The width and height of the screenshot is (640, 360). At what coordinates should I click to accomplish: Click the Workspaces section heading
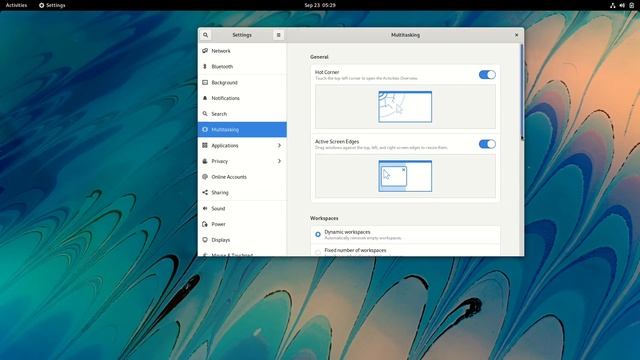(324, 218)
